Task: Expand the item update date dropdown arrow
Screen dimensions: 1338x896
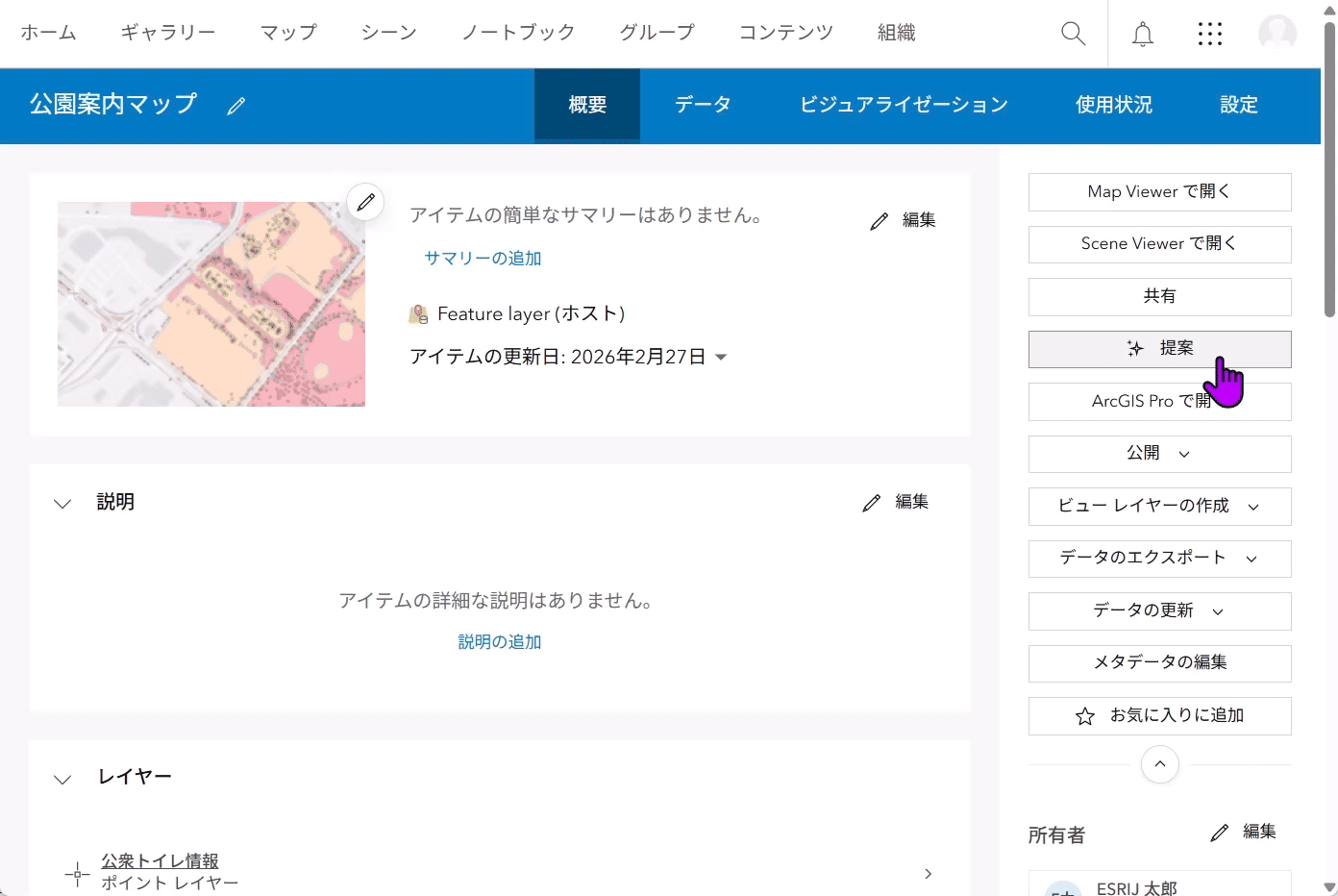Action: pyautogui.click(x=721, y=358)
